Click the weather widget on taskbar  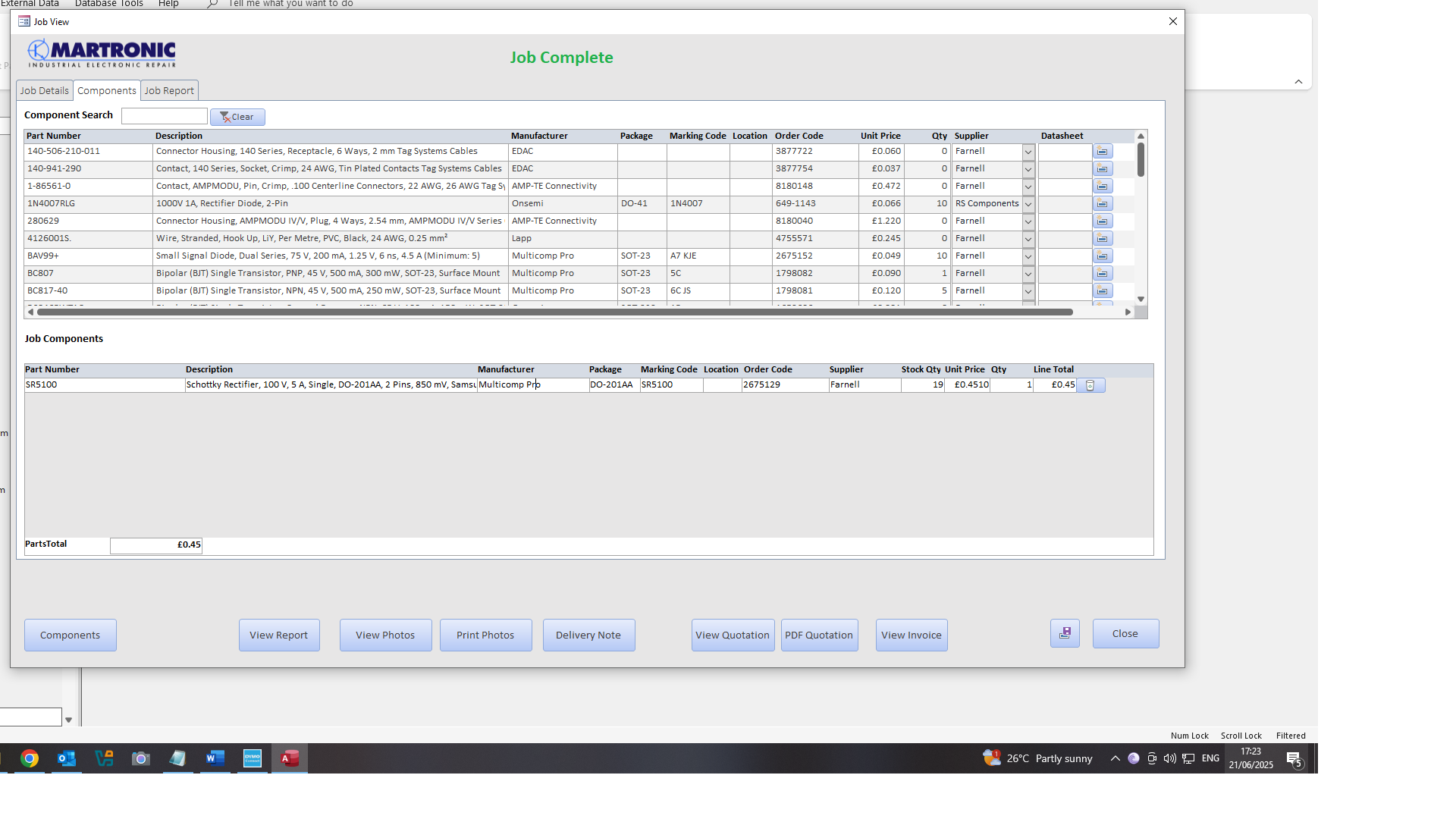(1038, 758)
